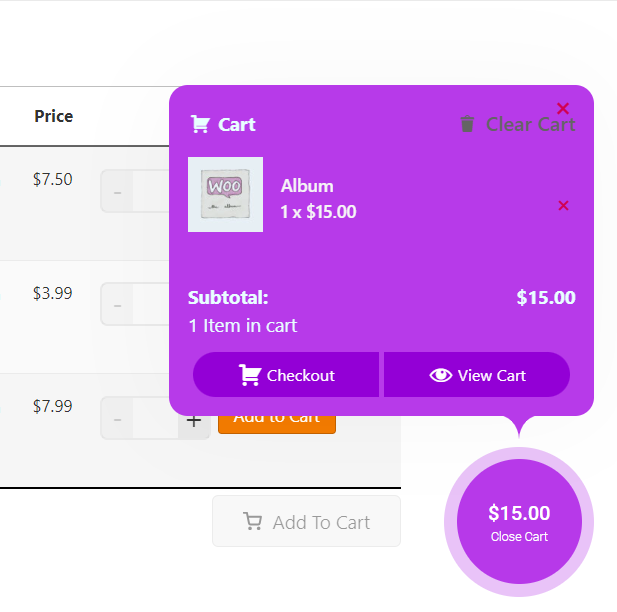Click cart icon on gray Add To Cart

253,522
